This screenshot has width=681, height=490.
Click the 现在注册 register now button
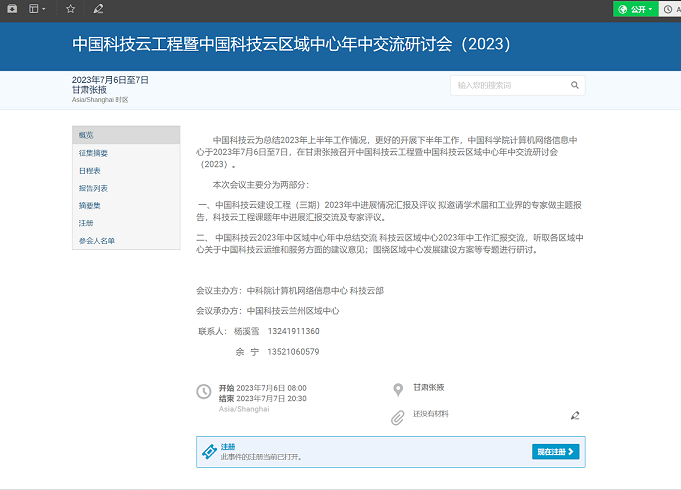point(555,452)
